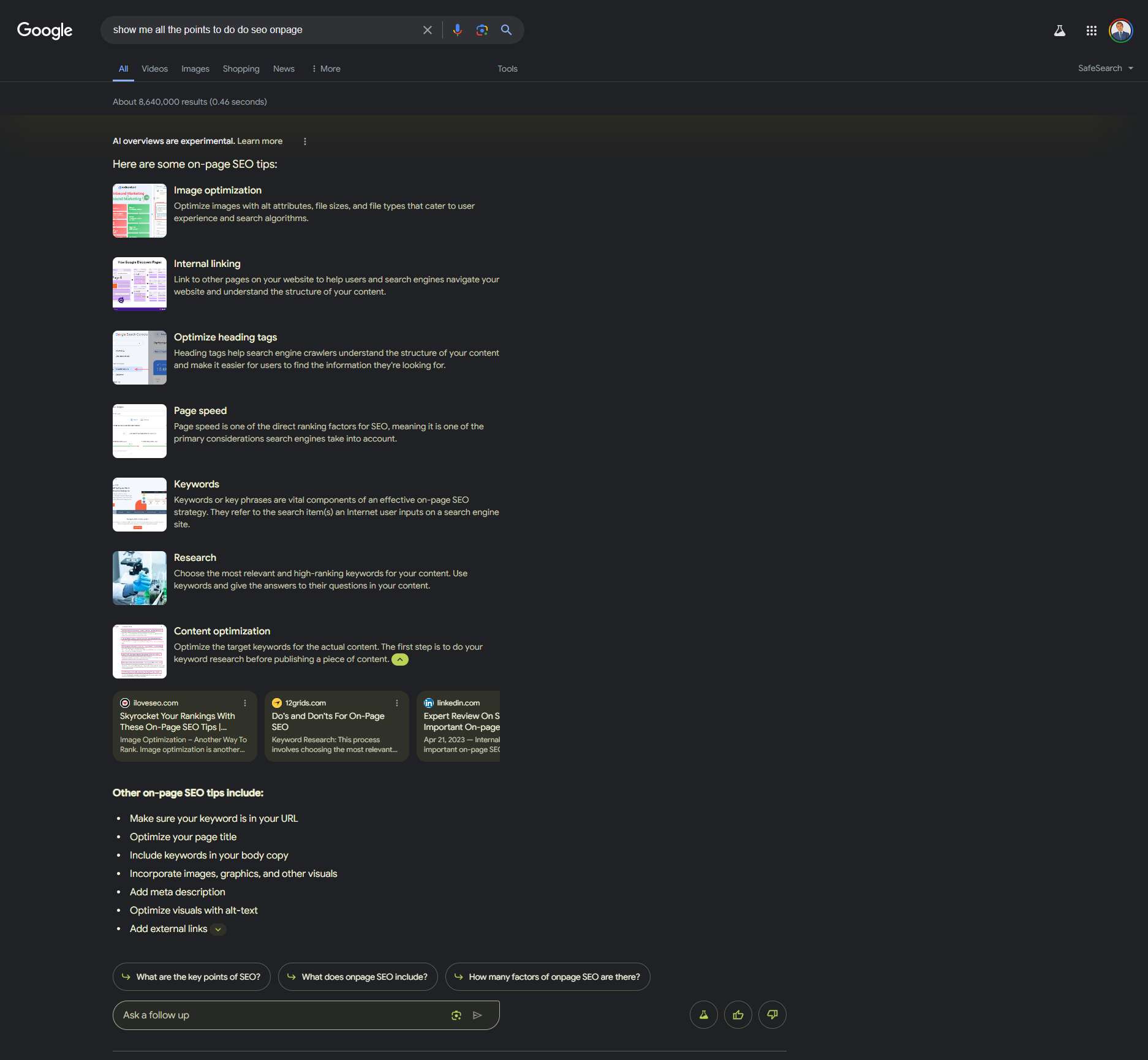This screenshot has height=1060, width=1148.
Task: Open the Tools search options
Action: point(507,69)
